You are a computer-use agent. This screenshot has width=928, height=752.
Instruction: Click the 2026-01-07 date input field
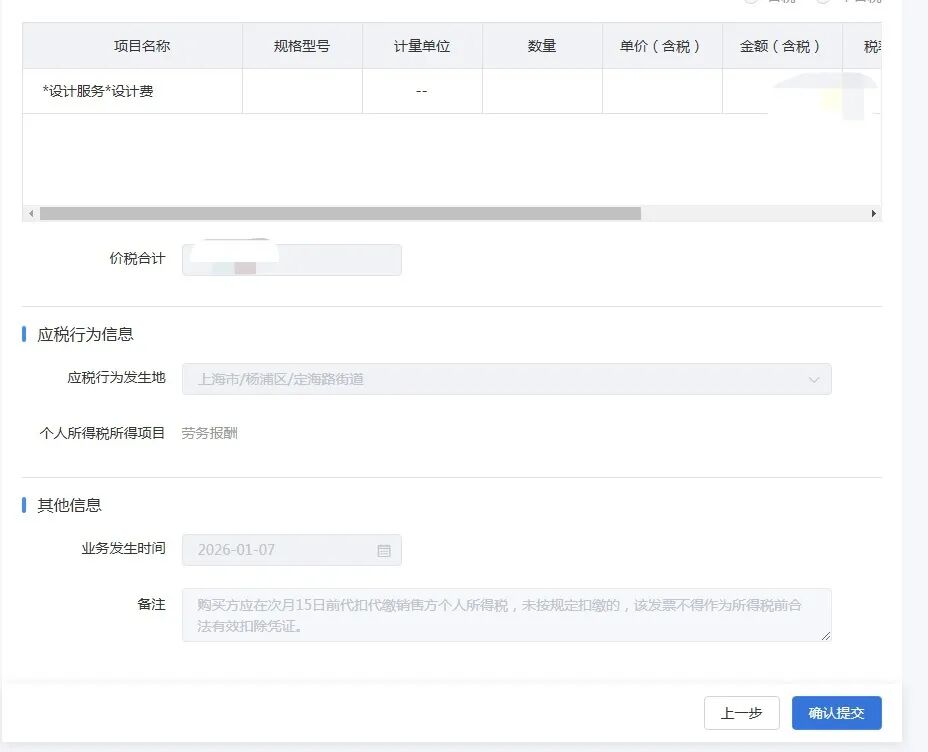click(280, 550)
